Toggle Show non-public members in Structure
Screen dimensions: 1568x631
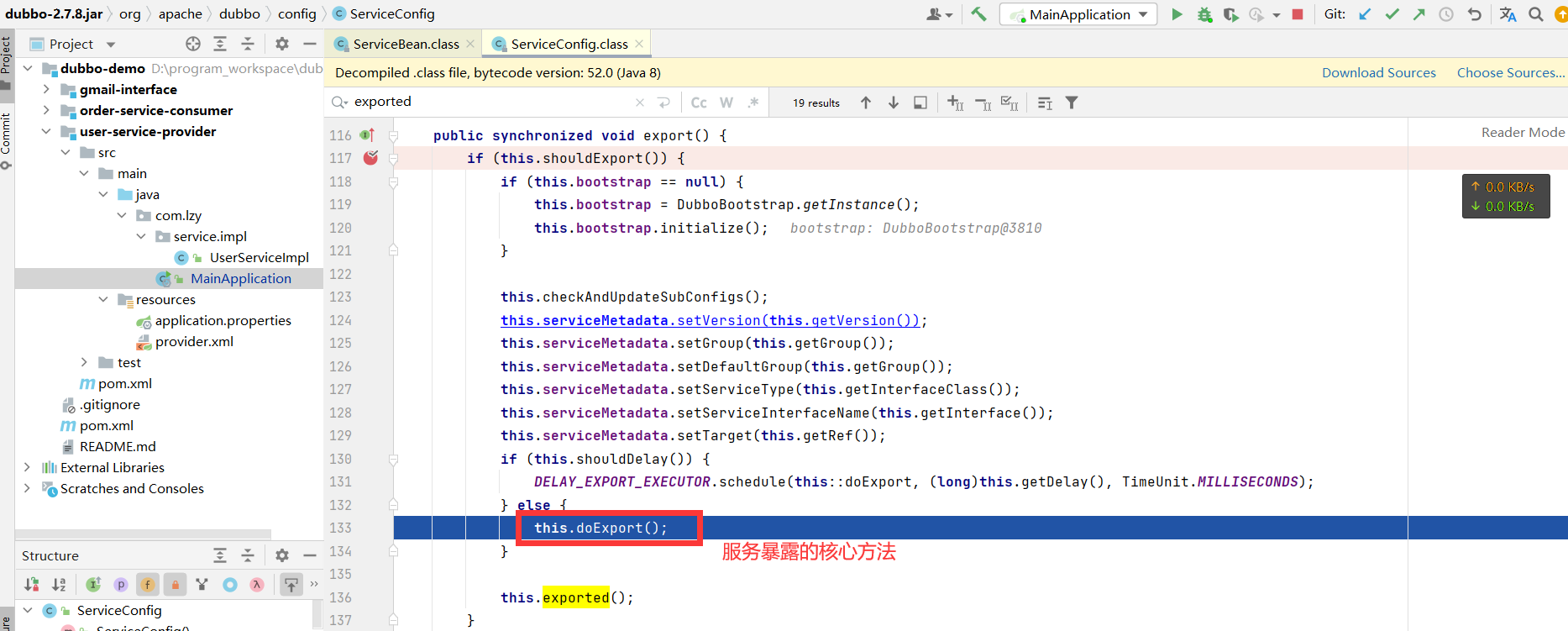pyautogui.click(x=175, y=585)
